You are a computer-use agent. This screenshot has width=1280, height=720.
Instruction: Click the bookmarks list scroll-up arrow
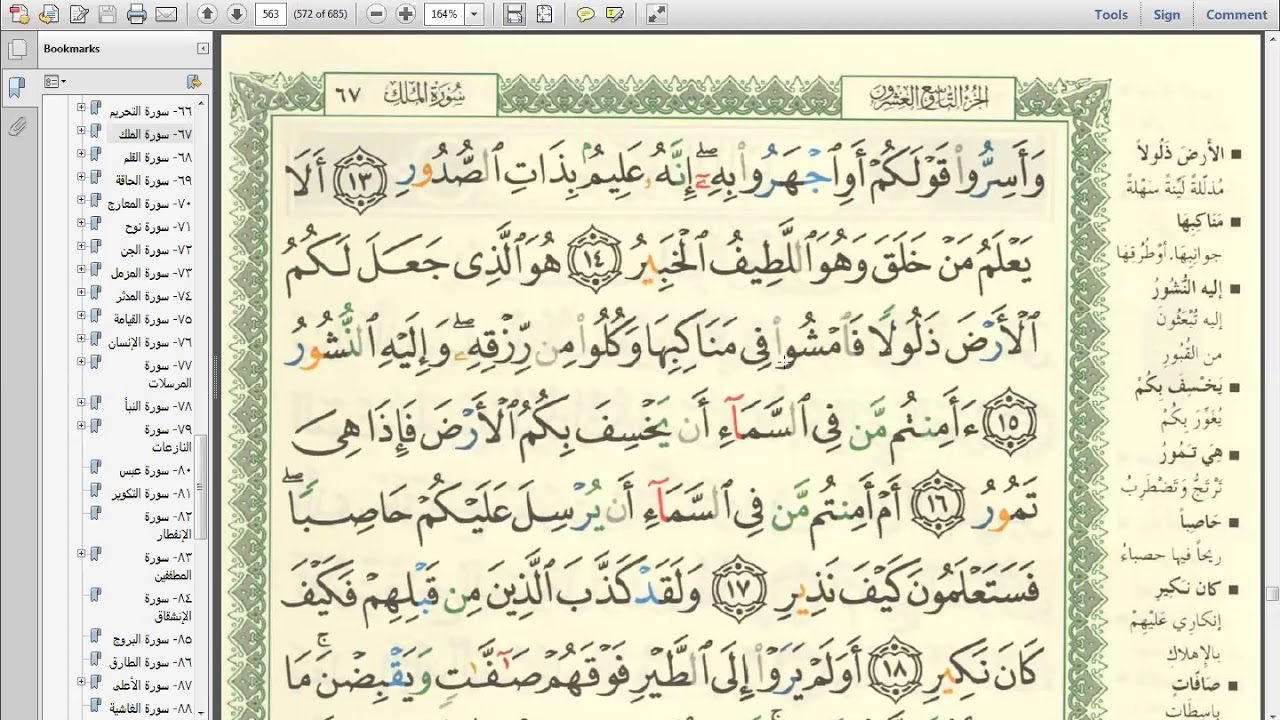tap(201, 102)
